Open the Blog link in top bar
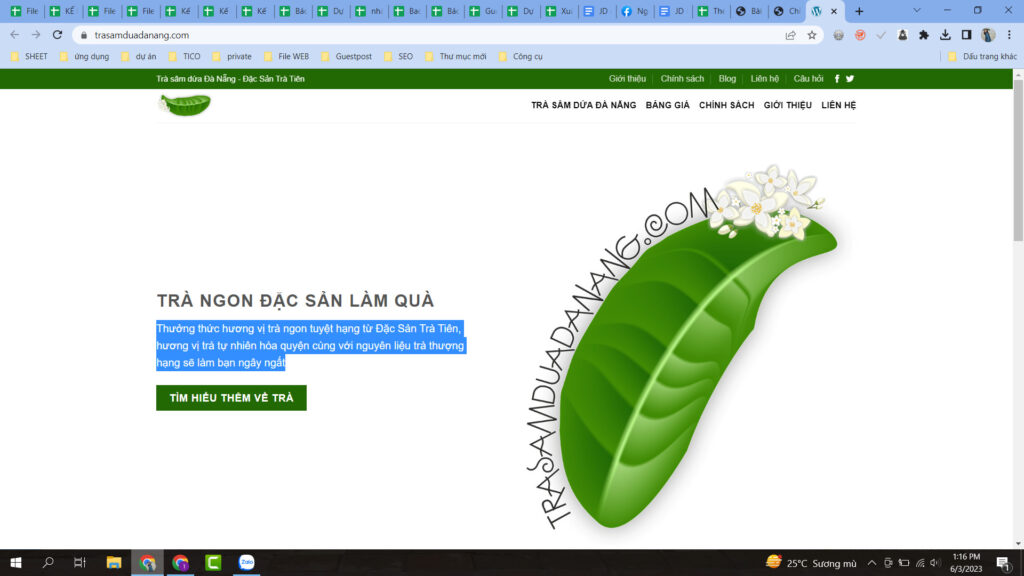1024x576 pixels. pos(727,79)
